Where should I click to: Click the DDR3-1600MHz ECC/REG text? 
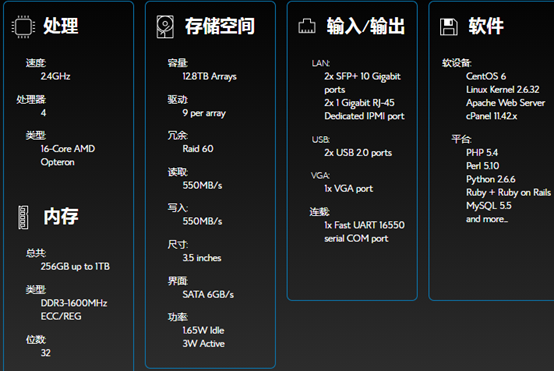click(74, 310)
